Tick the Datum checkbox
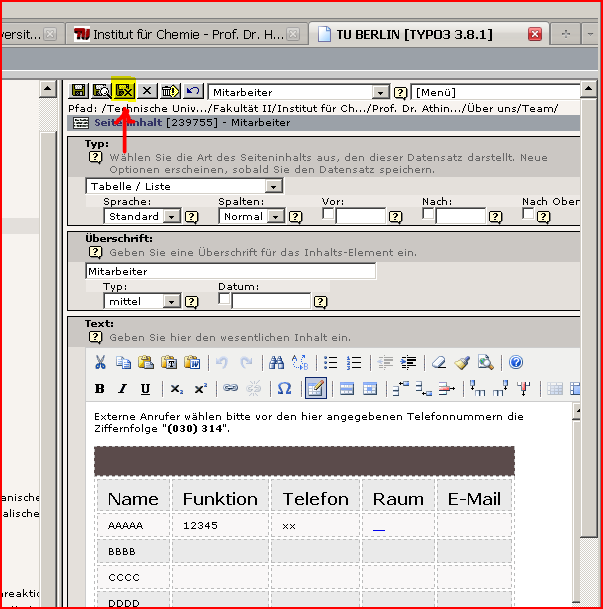 [224, 299]
